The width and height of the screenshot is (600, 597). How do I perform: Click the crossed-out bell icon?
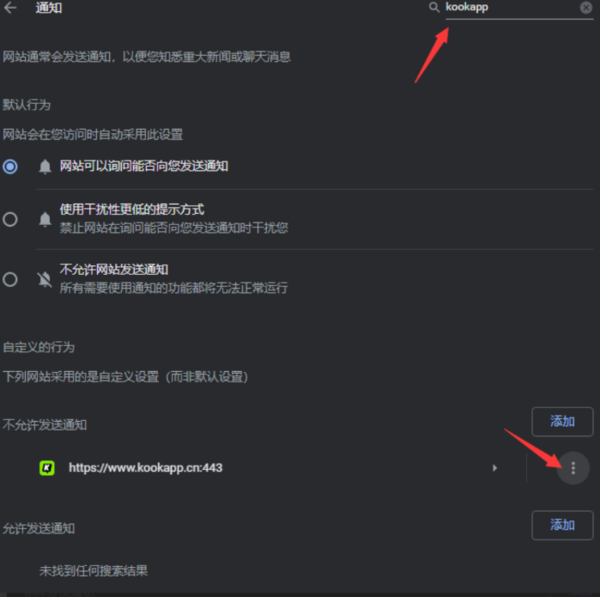coord(45,279)
